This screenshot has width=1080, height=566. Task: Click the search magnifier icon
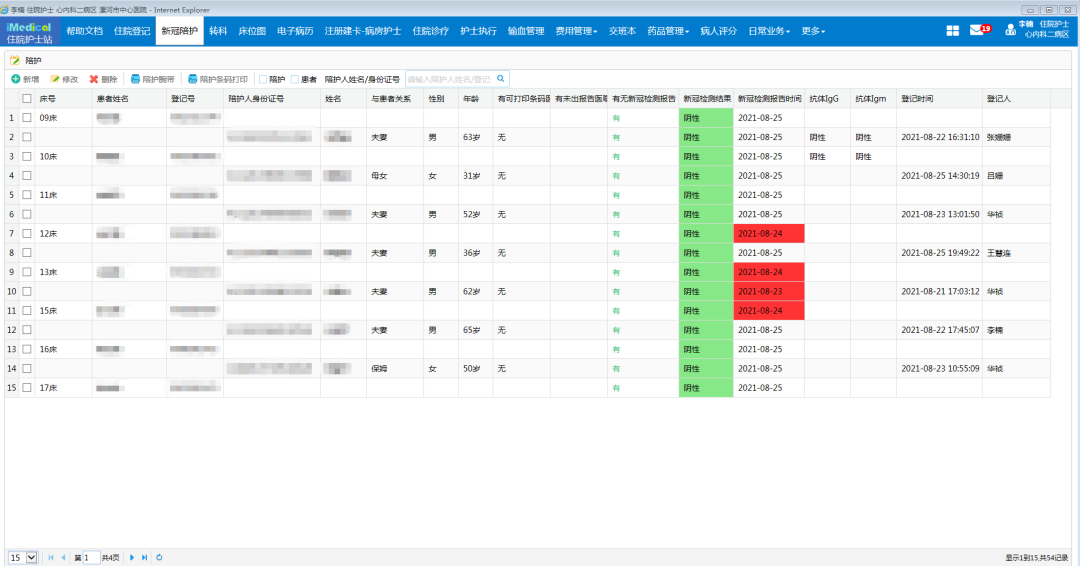pos(501,78)
